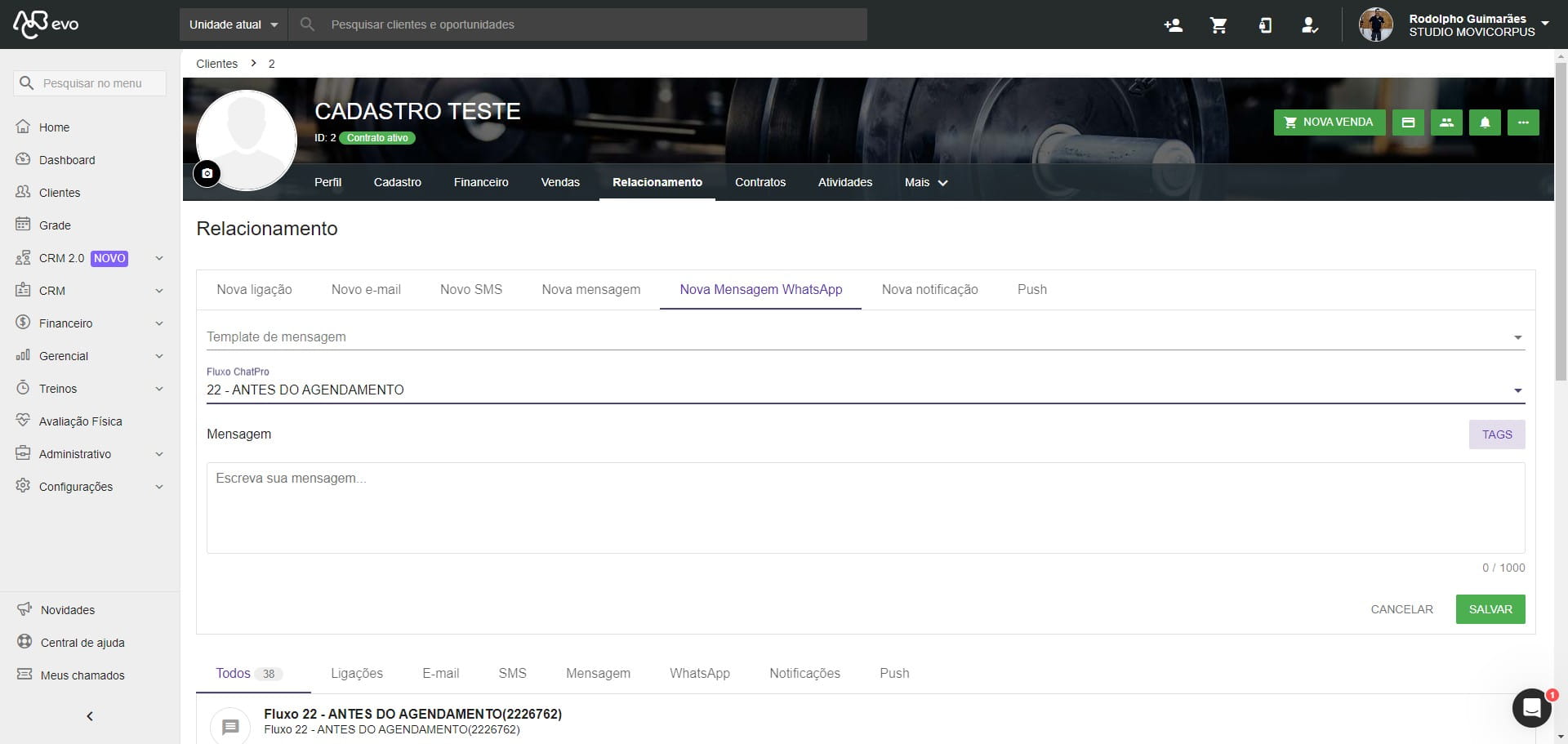Click Clientes breadcrumb link
This screenshot has height=744, width=1568.
point(216,64)
